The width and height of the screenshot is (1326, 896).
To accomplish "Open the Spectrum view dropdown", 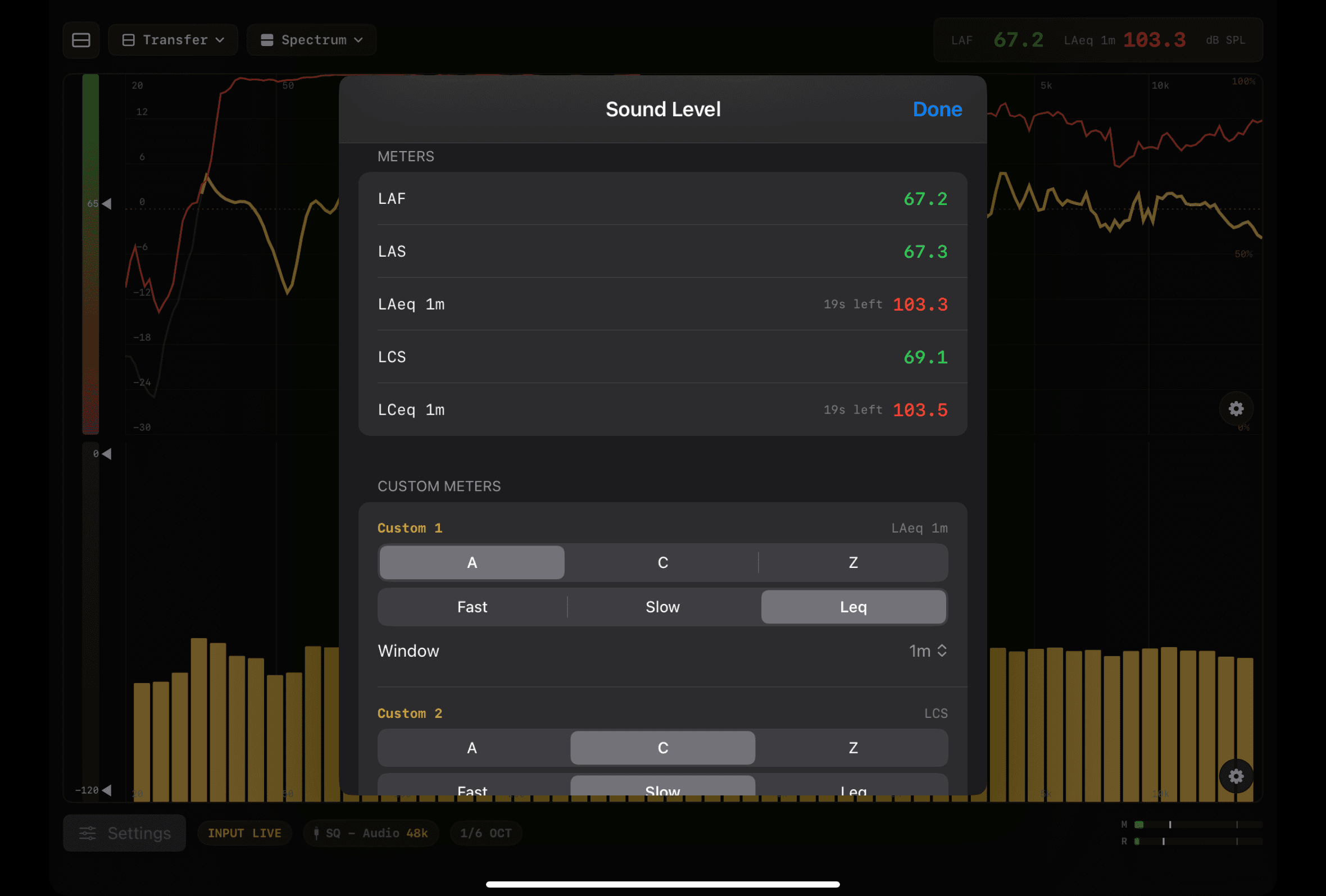I will pyautogui.click(x=311, y=40).
